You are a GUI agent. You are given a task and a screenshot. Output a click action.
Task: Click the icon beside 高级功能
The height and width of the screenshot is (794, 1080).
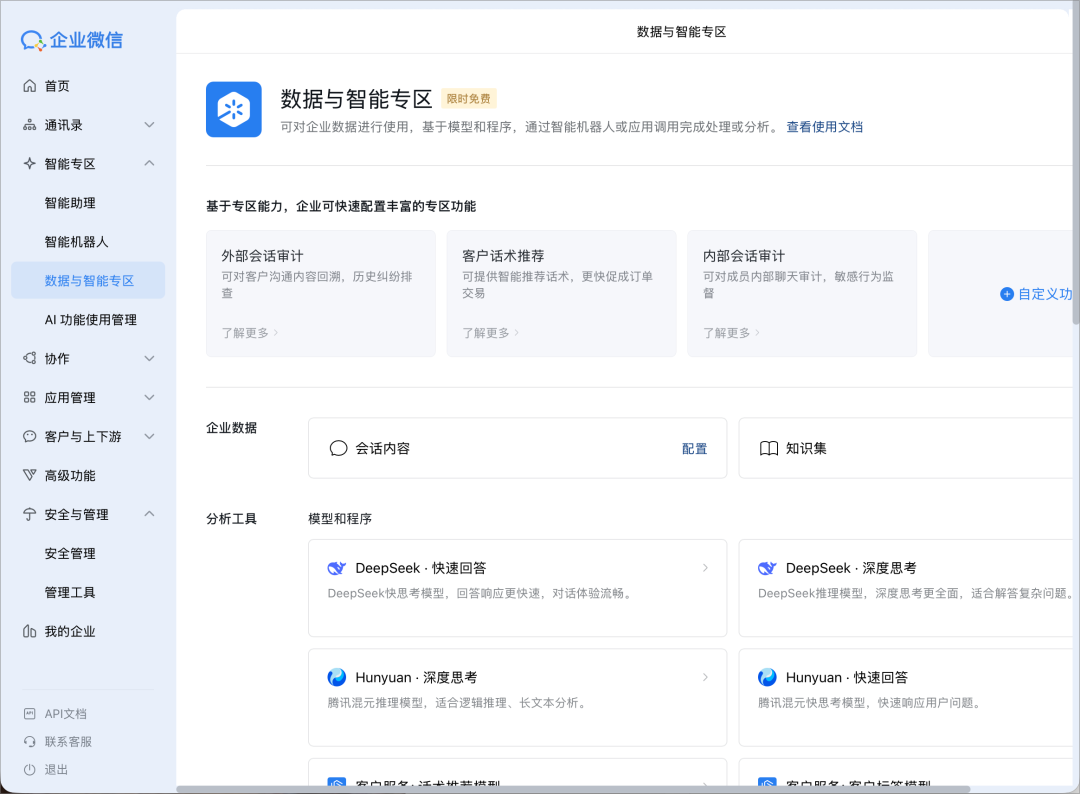click(x=30, y=475)
